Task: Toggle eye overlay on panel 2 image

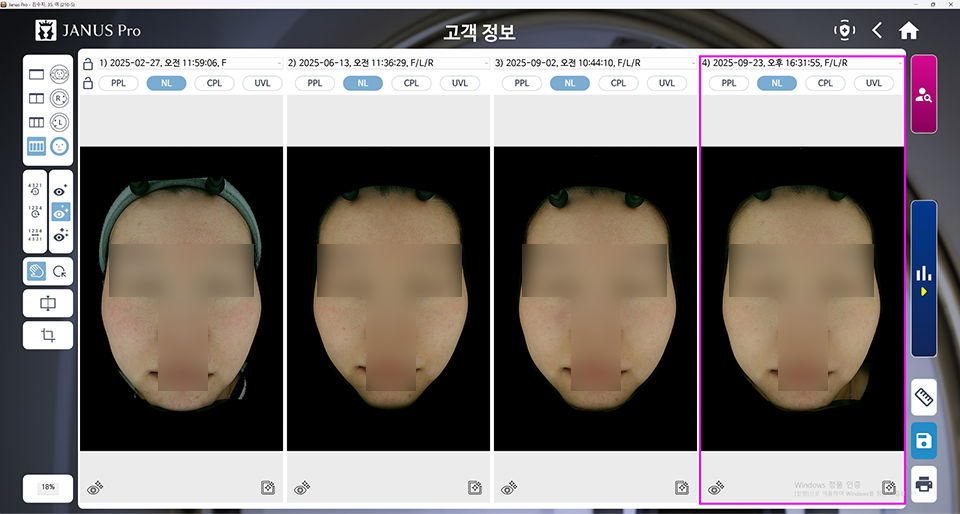Action: [x=302, y=488]
